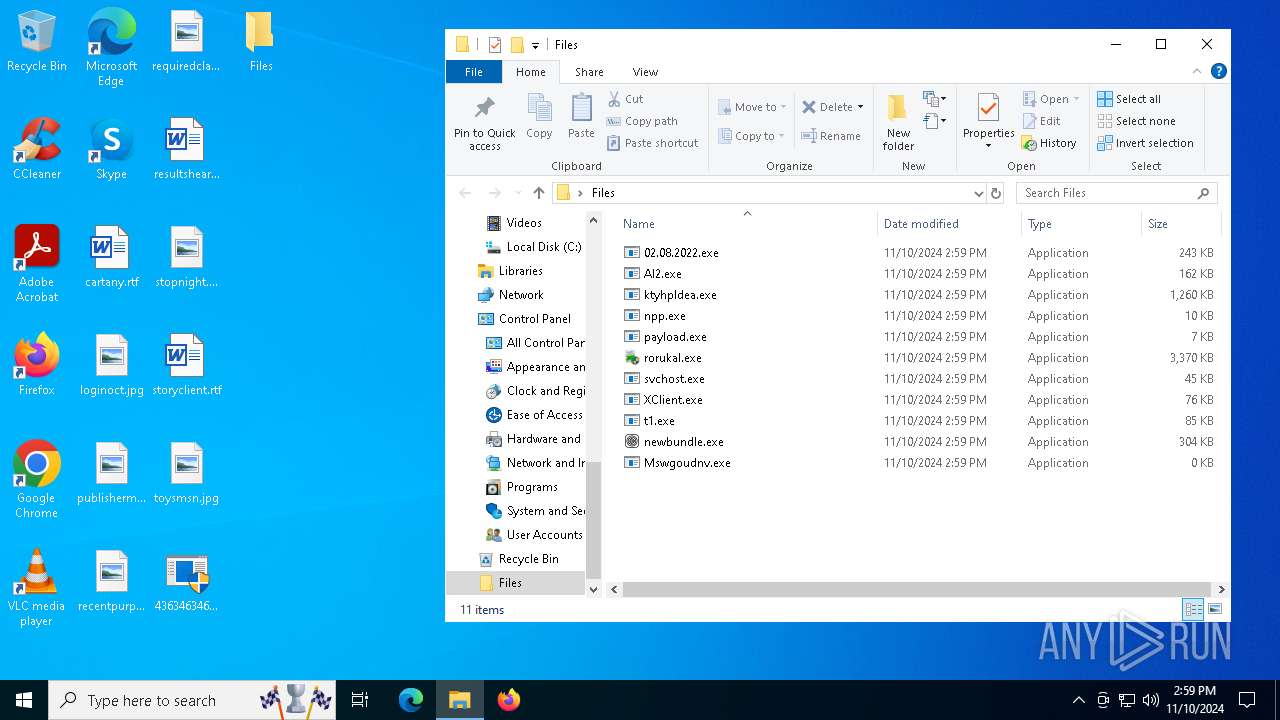
Task: Open notification center on taskbar
Action: coord(1247,700)
